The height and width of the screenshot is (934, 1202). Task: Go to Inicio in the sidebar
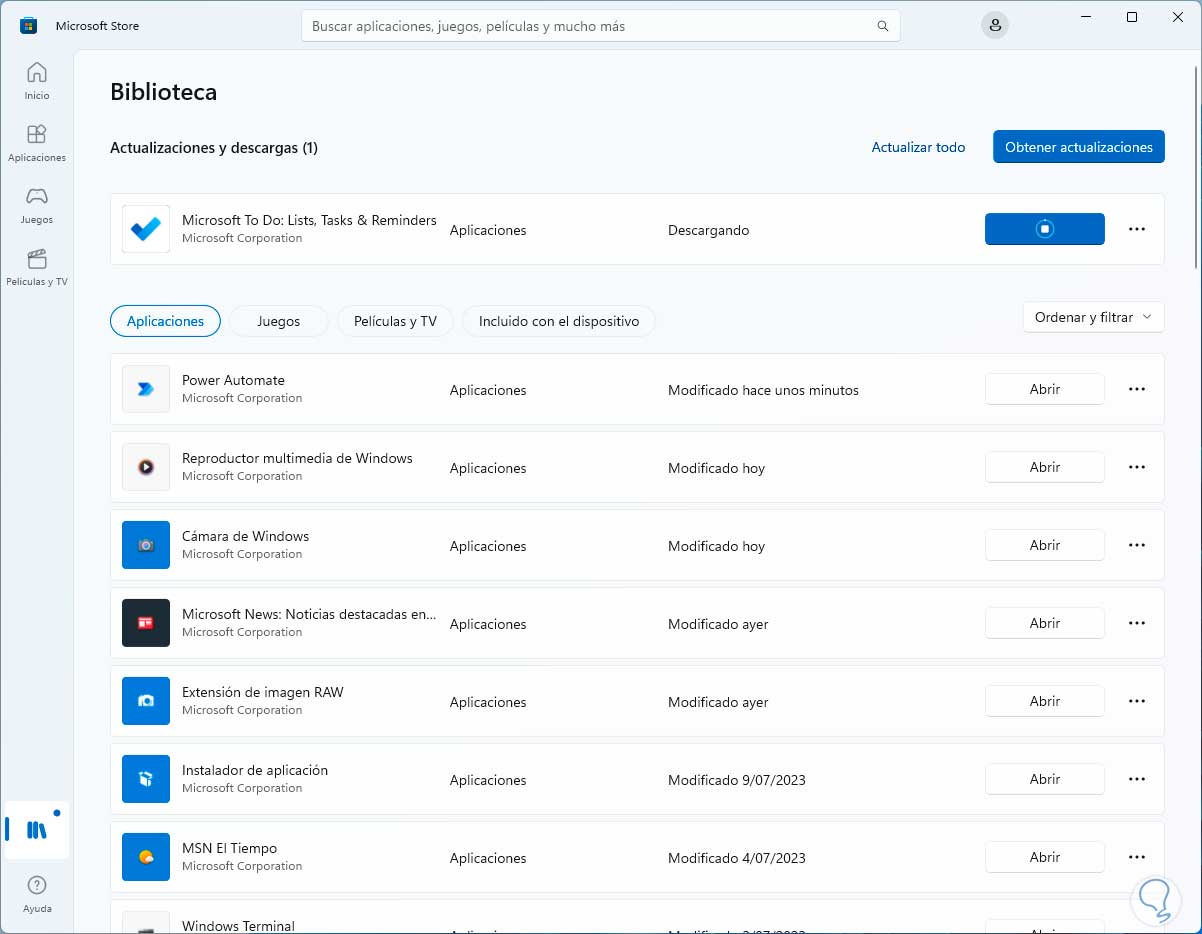pos(37,80)
